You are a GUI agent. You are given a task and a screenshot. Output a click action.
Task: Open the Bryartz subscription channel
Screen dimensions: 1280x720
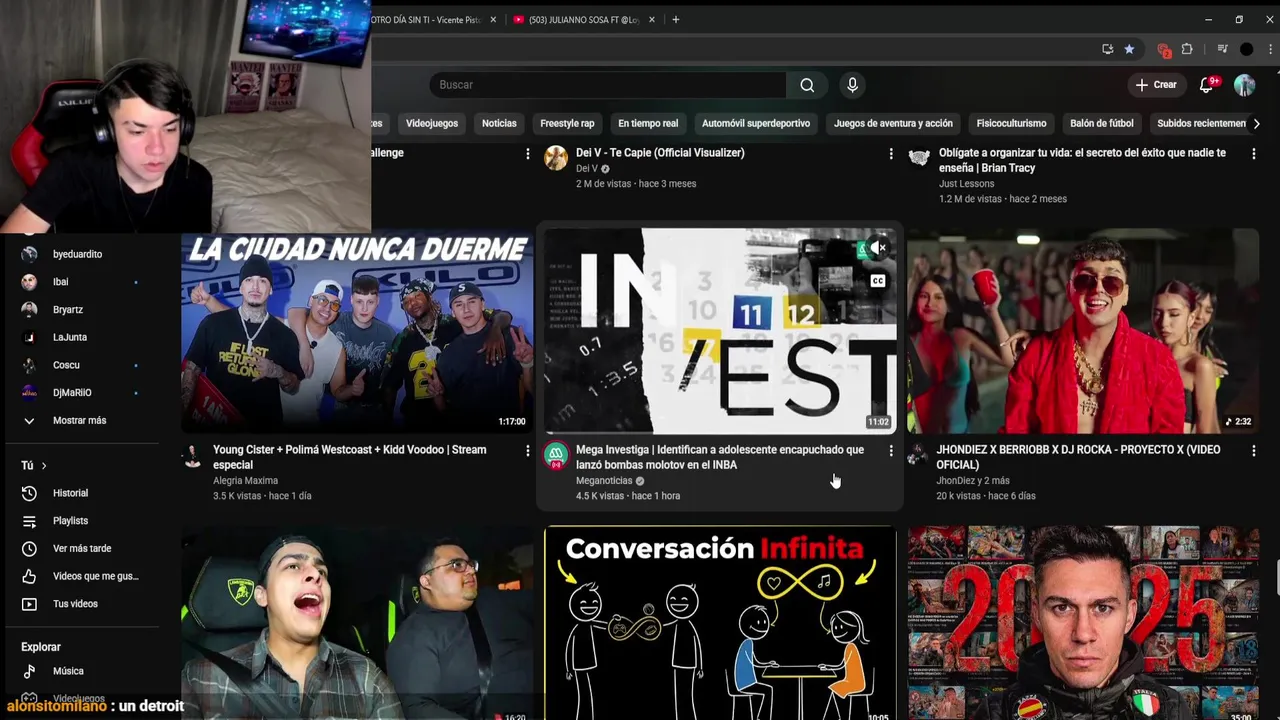(x=82, y=310)
